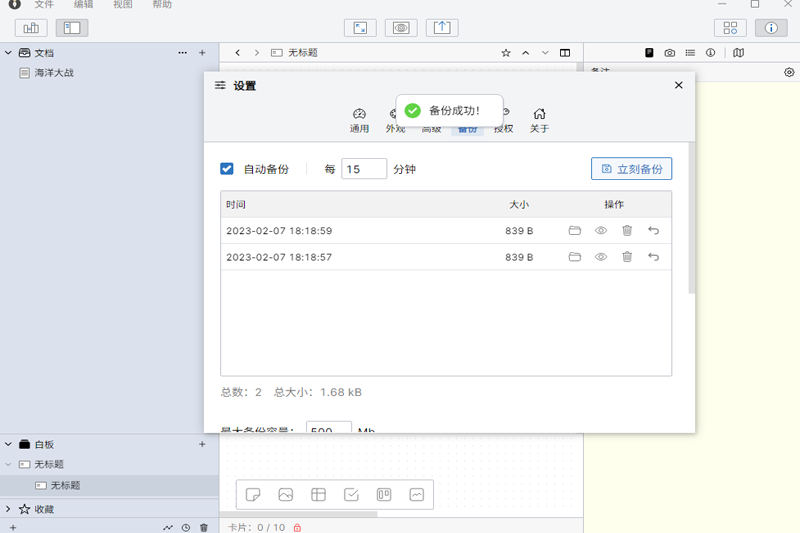800x533 pixels.
Task: Uncheck the 自动备份 checkbox
Action: (x=227, y=169)
